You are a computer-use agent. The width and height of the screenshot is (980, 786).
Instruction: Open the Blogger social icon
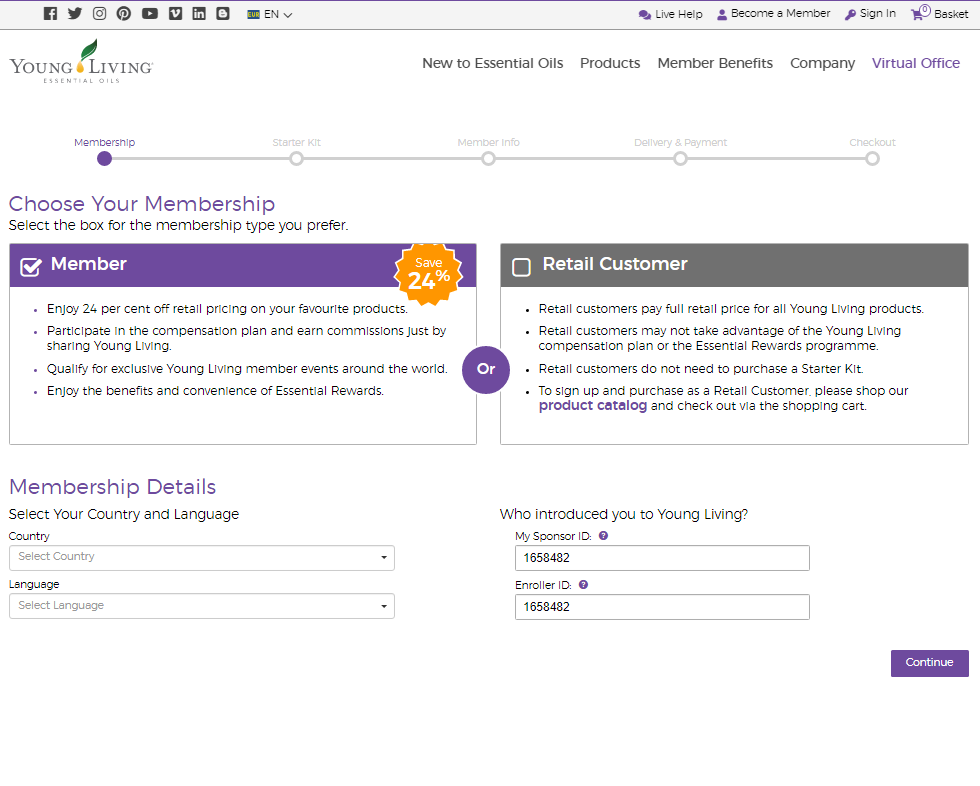[223, 14]
